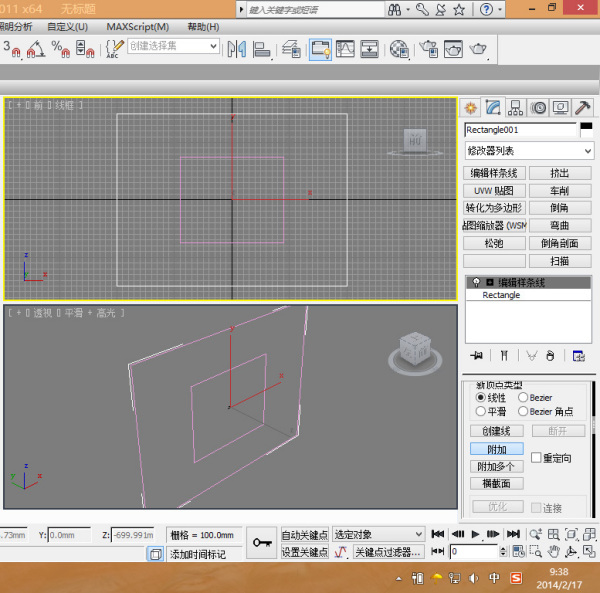Click the Rectangle001 object name field

[x=520, y=130]
